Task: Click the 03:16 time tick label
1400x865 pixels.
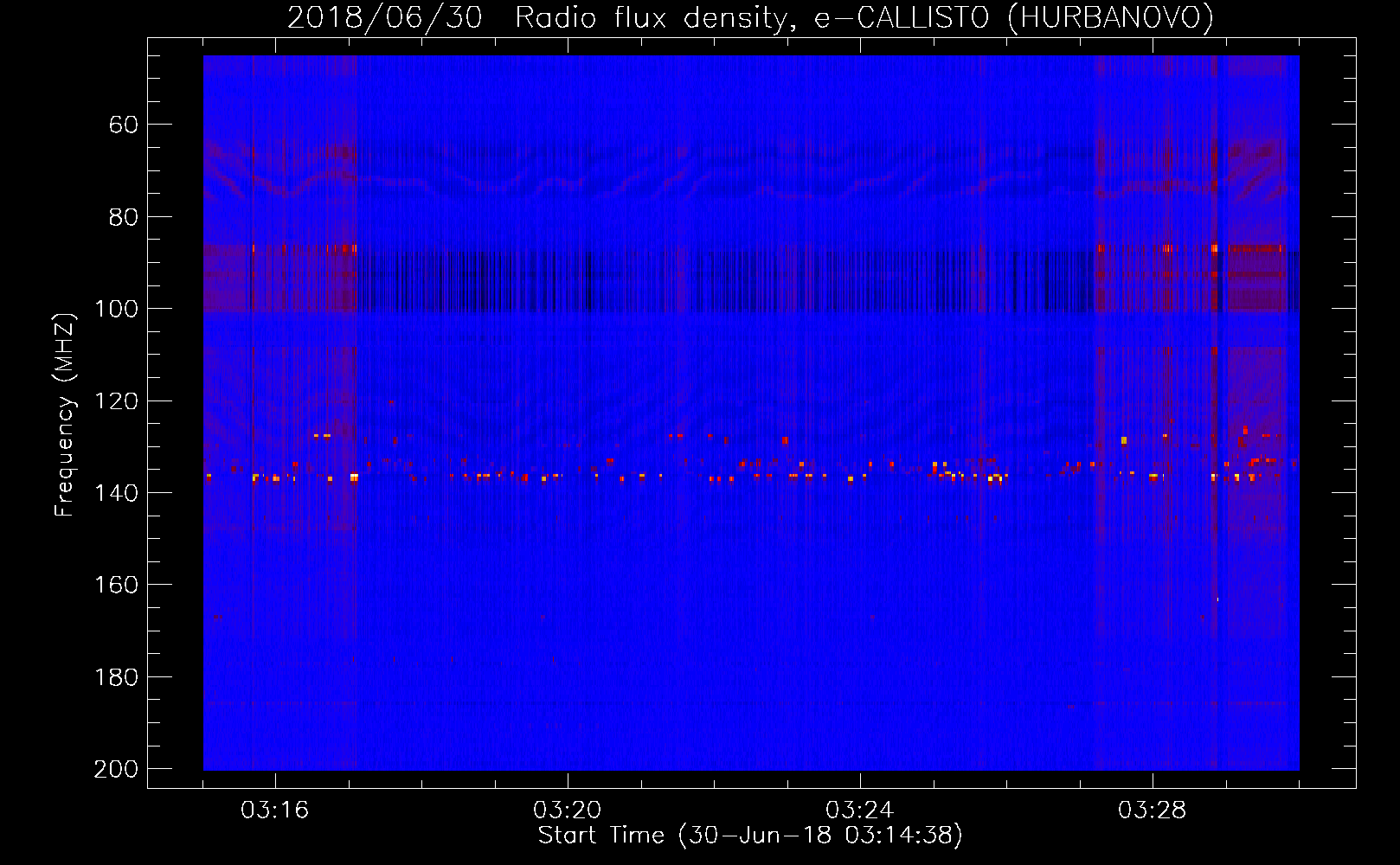Action: pos(275,811)
